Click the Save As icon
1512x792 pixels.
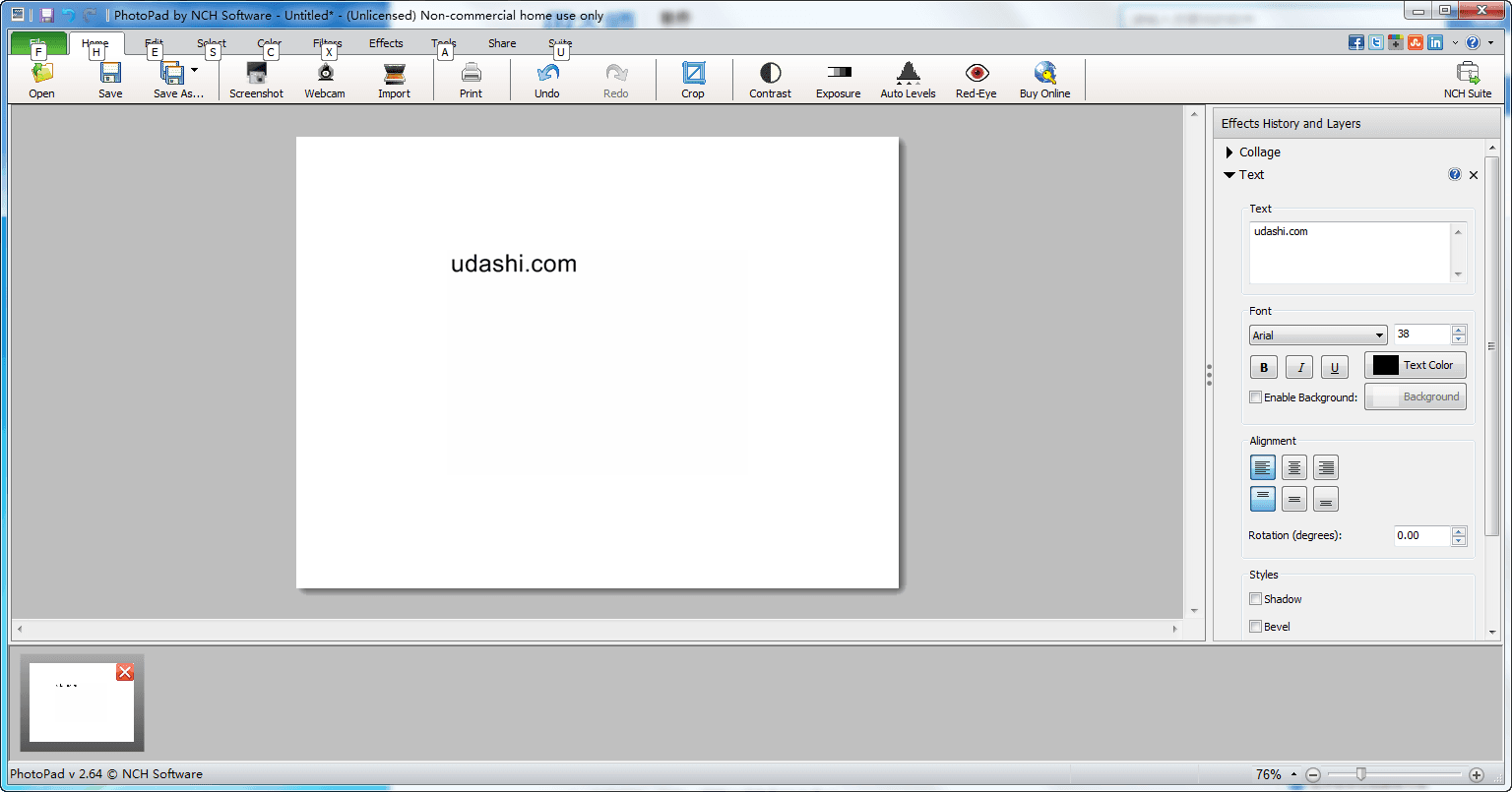tap(172, 73)
